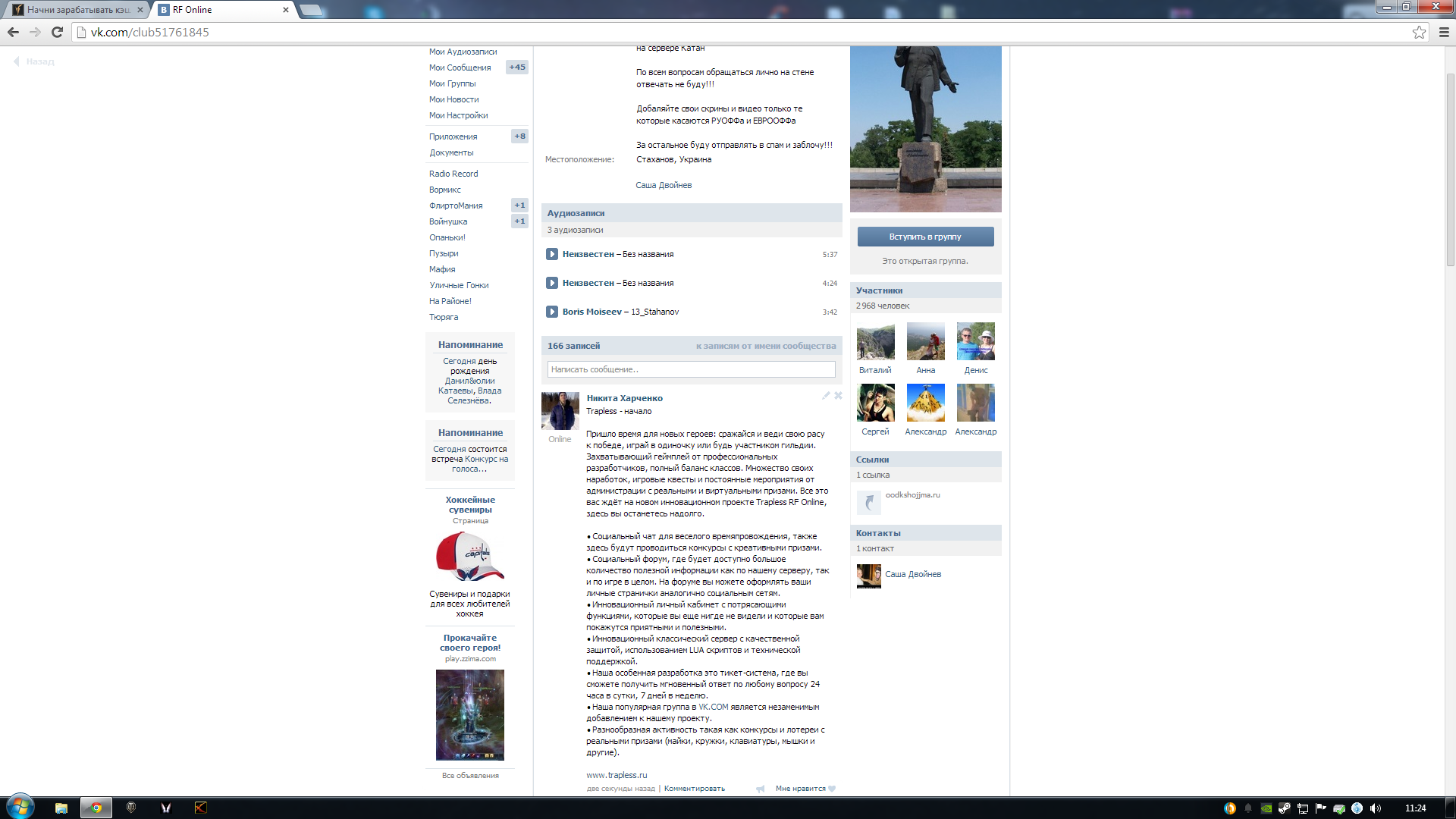Go forward in Chrome browser
The image size is (1456, 819).
tap(35, 32)
